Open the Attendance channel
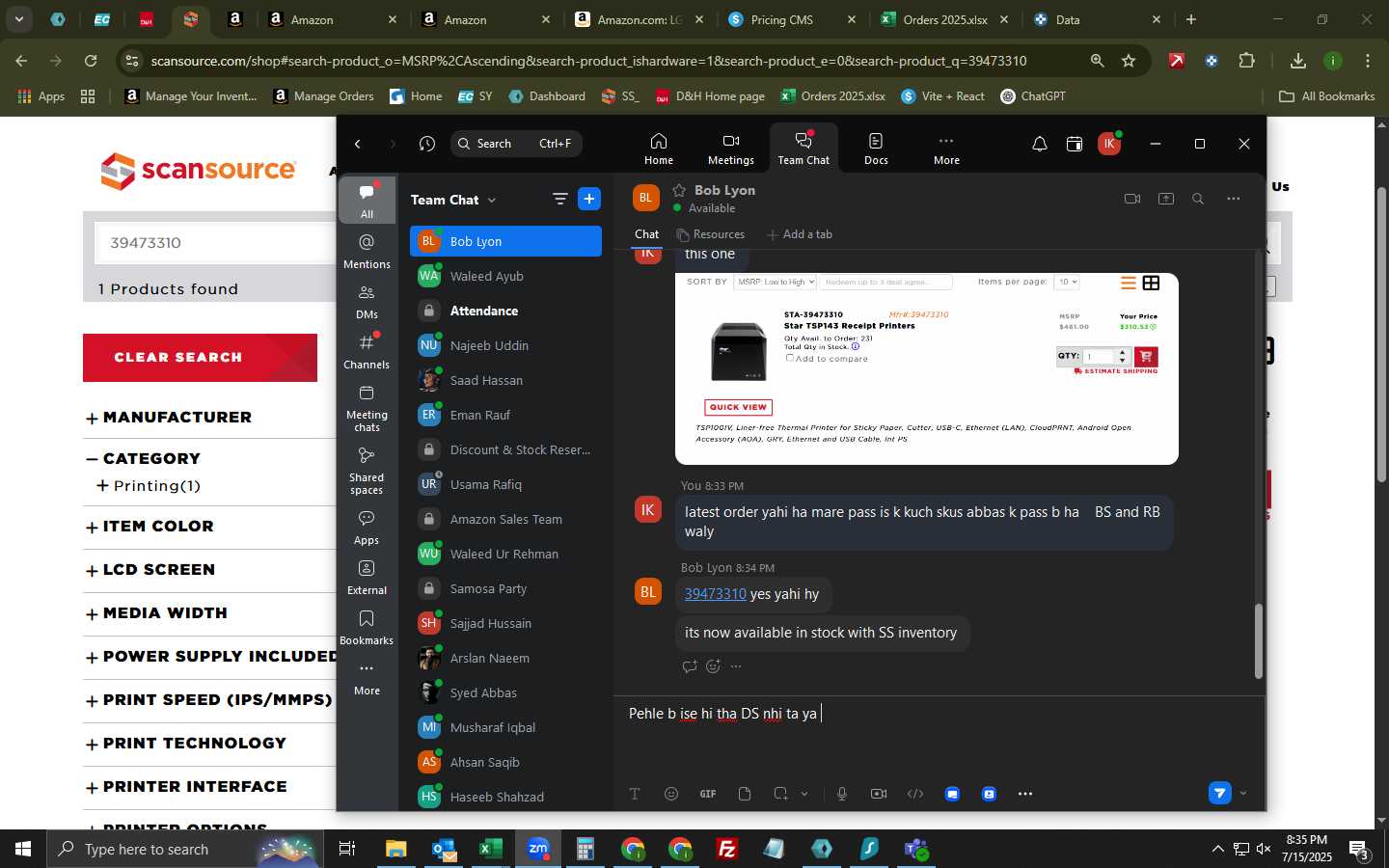This screenshot has height=868, width=1389. point(505,311)
